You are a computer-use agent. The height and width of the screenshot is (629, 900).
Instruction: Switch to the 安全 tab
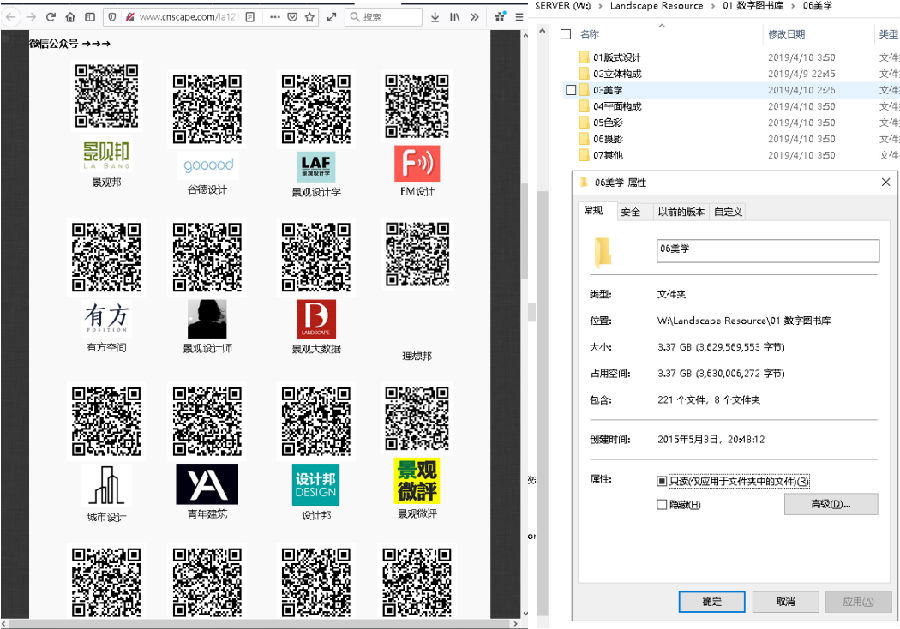point(630,211)
